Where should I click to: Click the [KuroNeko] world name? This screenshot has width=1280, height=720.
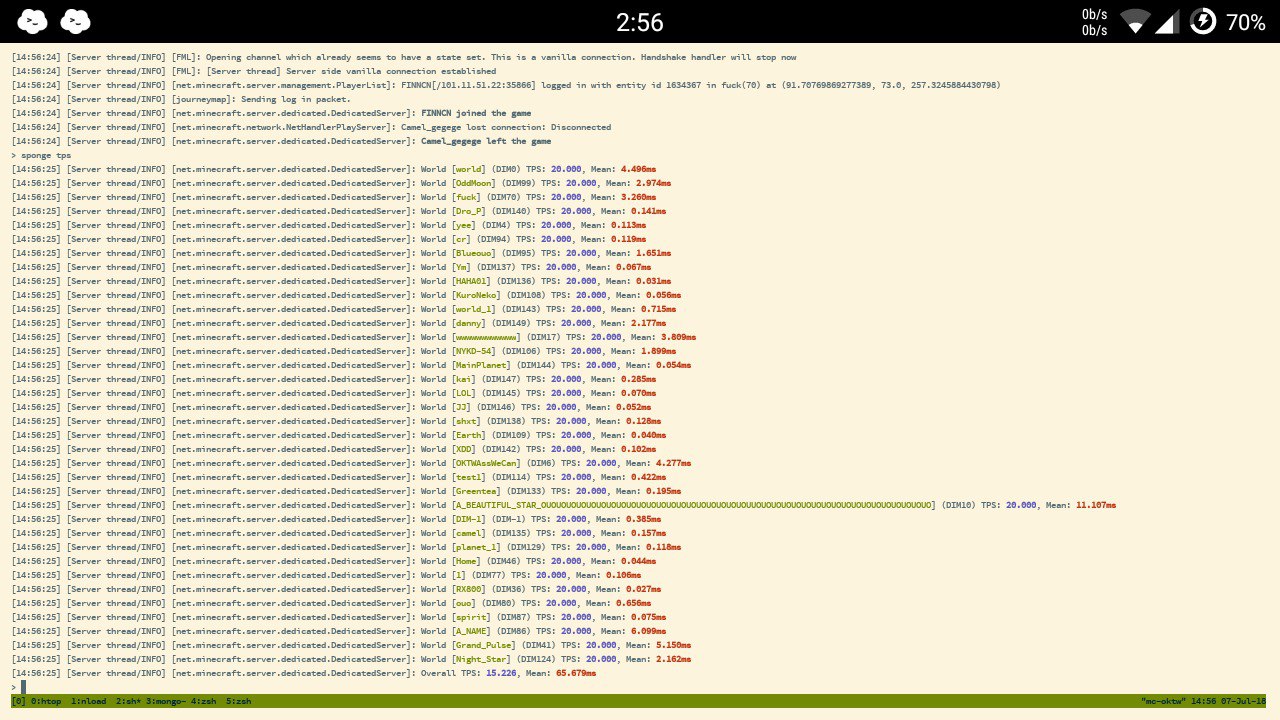pyautogui.click(x=476, y=295)
